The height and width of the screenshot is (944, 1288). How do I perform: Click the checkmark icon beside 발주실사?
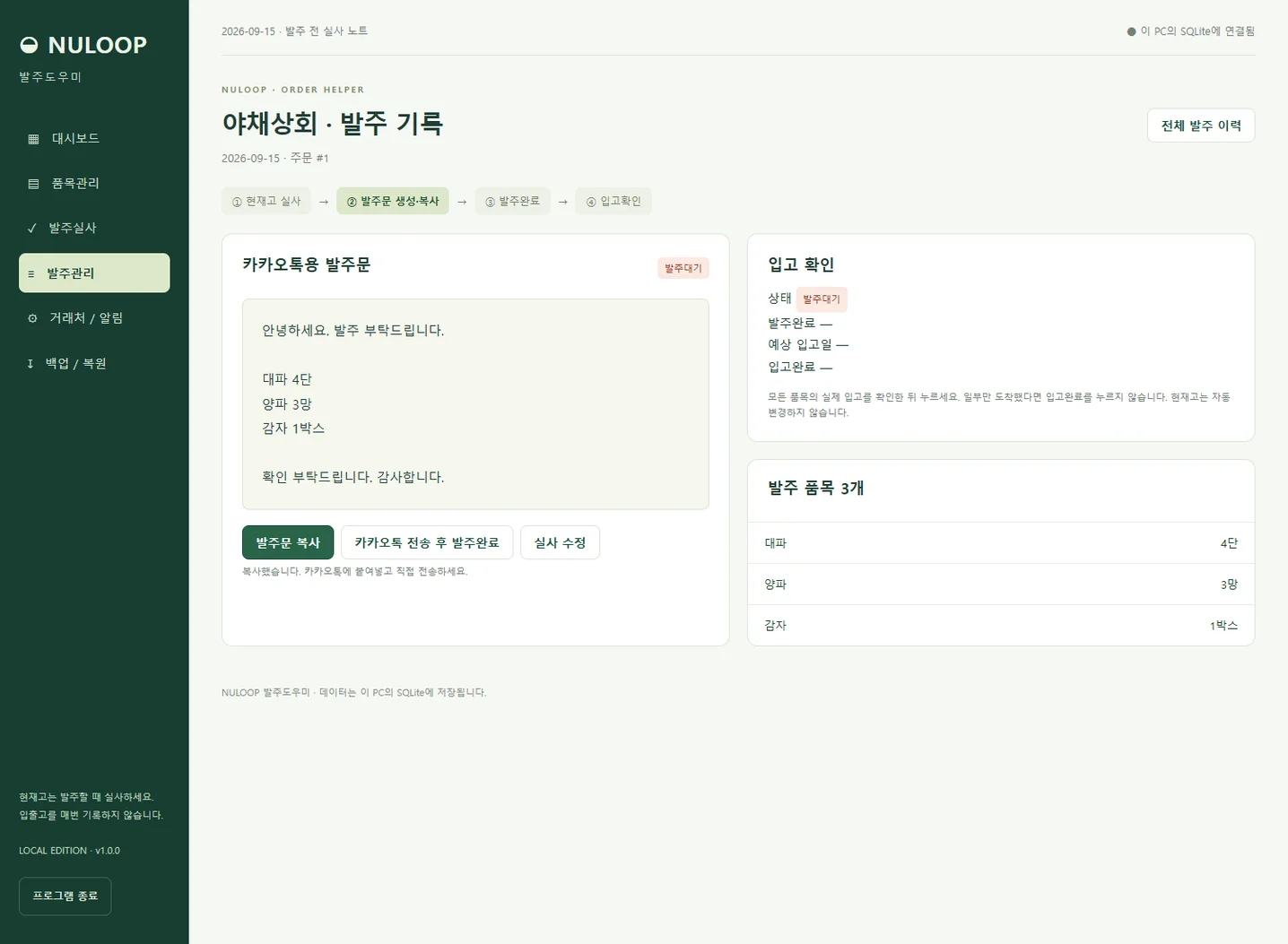[32, 229]
